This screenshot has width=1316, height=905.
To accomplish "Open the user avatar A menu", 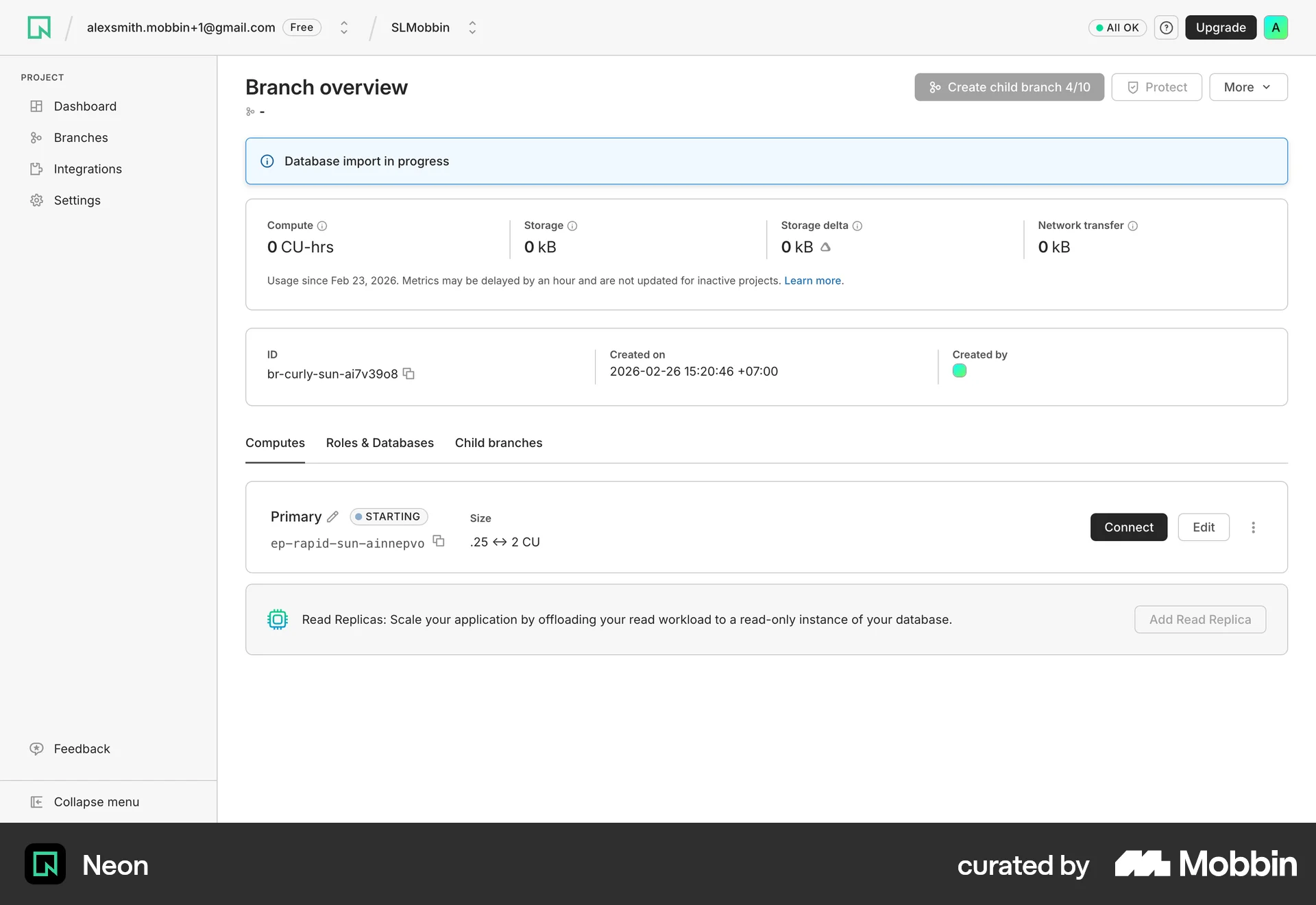I will click(1276, 27).
